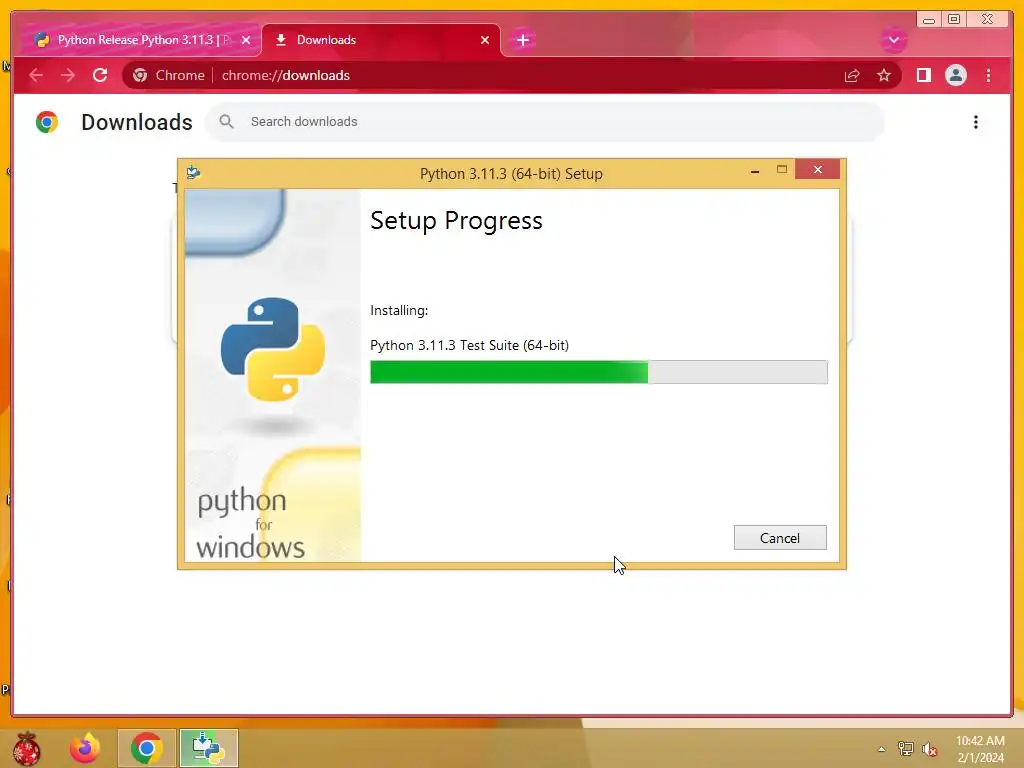Close the Python 3.11.3 Setup window
The image size is (1024, 768).
pos(818,170)
